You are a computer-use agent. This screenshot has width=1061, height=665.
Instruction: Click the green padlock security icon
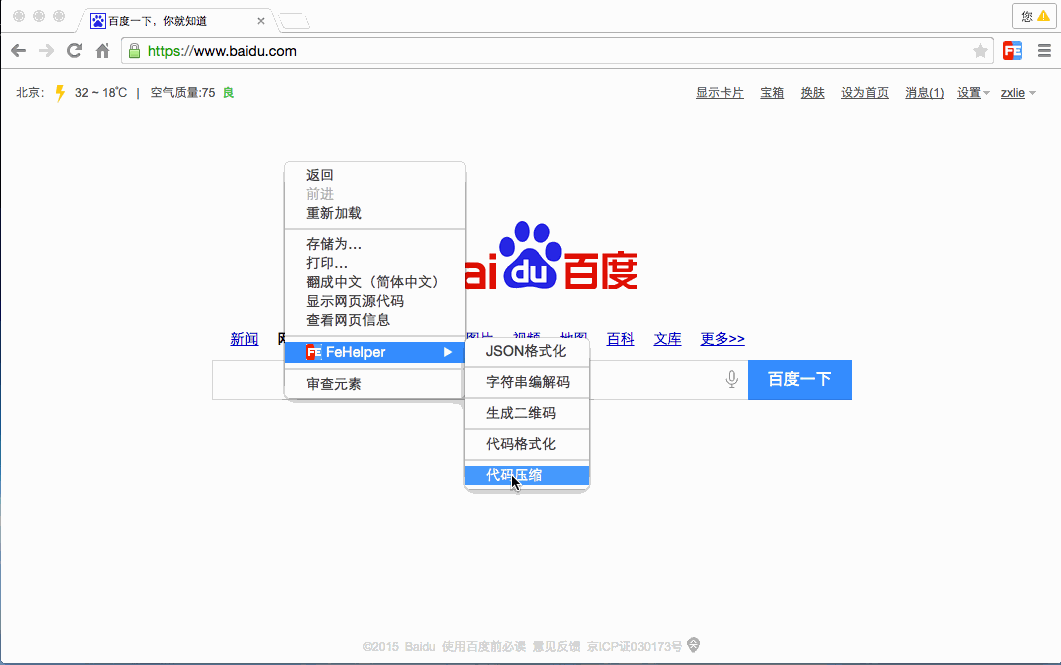(x=135, y=51)
